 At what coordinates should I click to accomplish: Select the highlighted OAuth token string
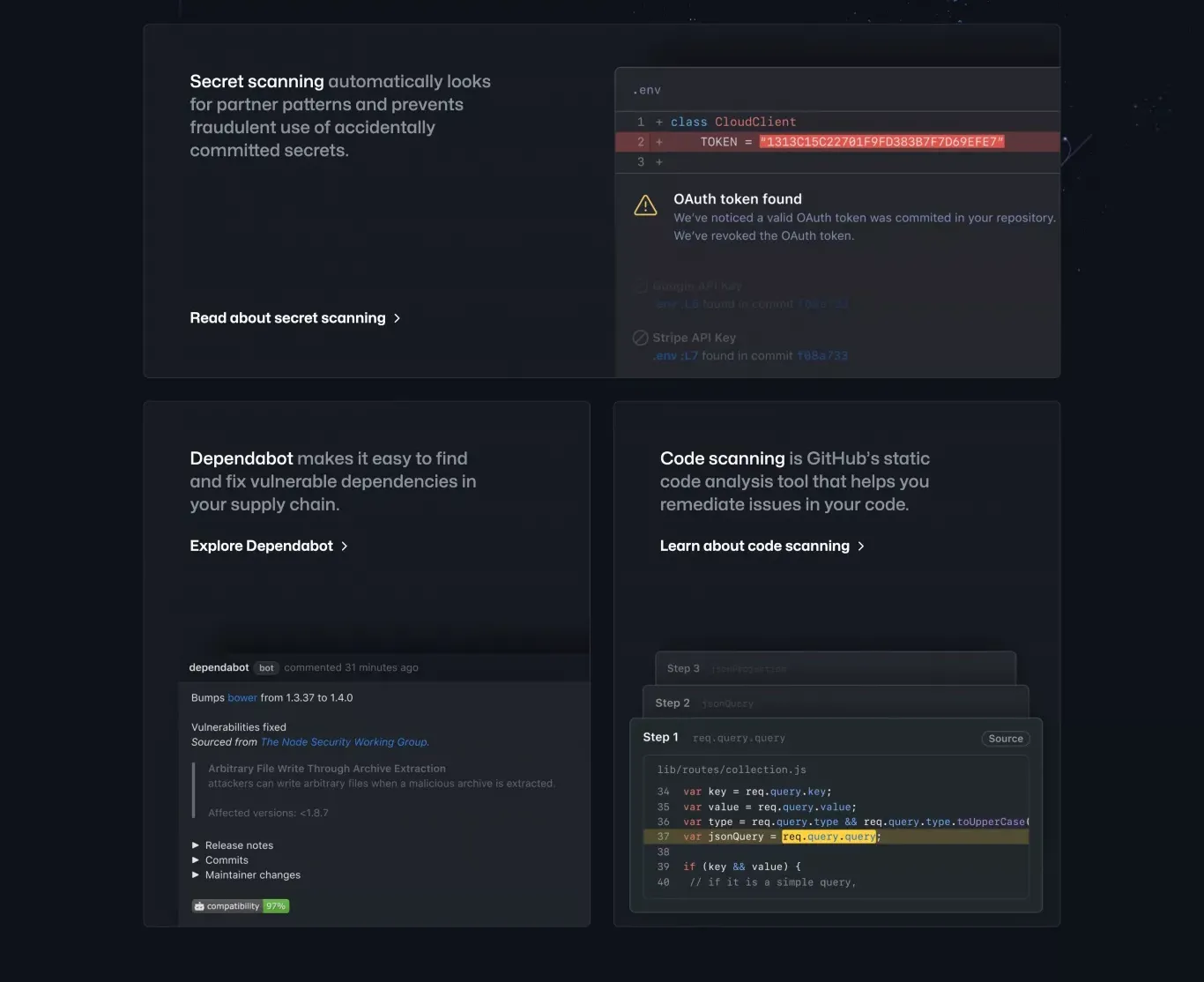tap(881, 142)
